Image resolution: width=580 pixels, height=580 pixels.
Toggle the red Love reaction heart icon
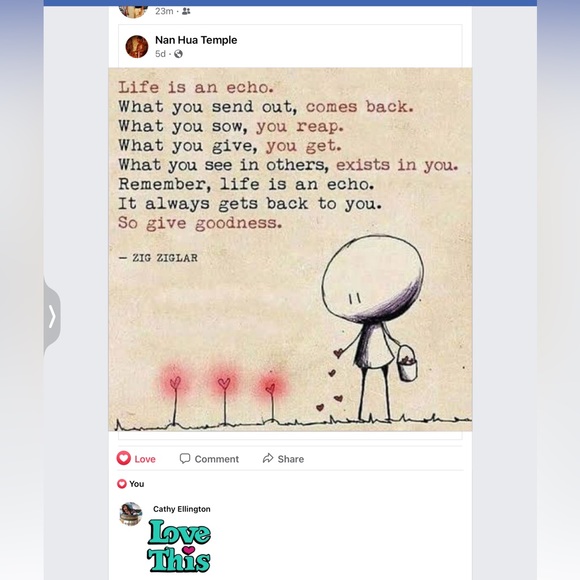[x=124, y=458]
